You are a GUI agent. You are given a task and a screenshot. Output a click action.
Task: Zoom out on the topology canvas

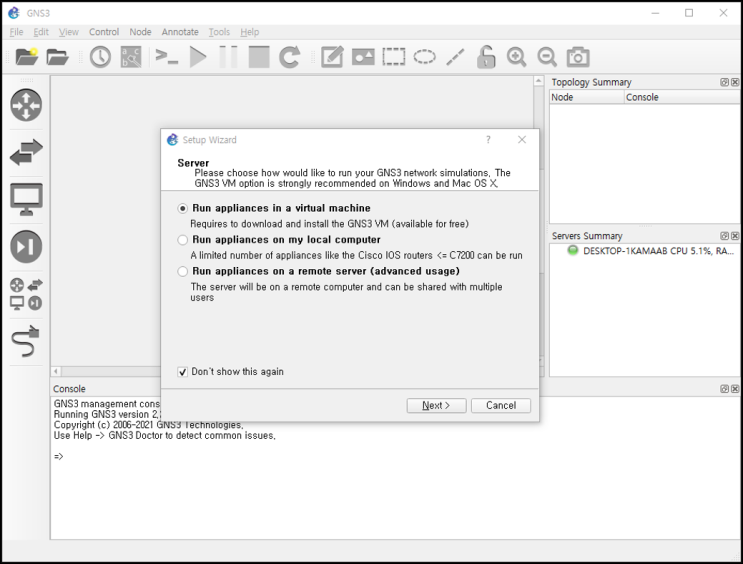coord(547,57)
